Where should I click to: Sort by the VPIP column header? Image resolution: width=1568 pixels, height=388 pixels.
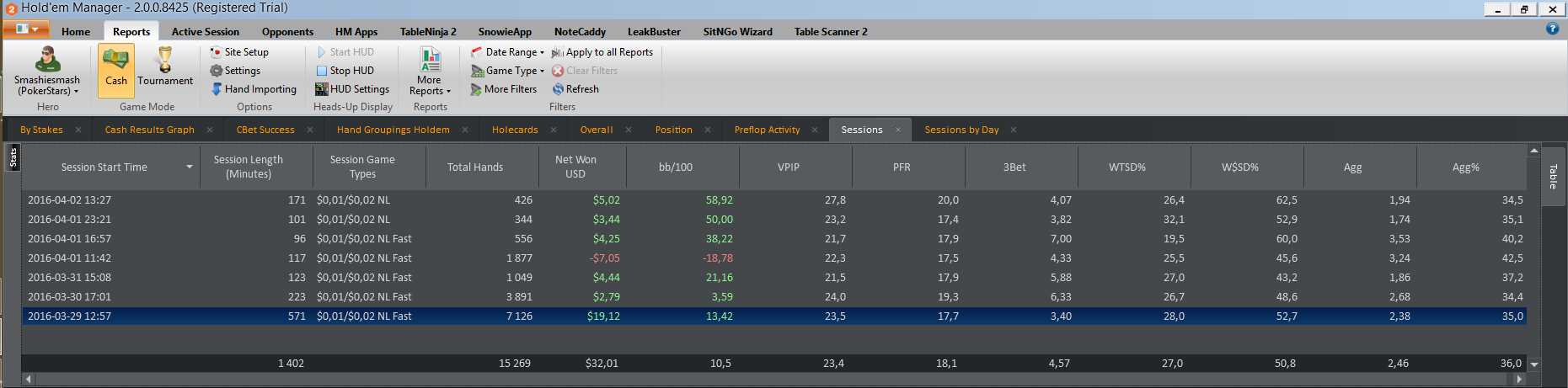click(x=789, y=167)
